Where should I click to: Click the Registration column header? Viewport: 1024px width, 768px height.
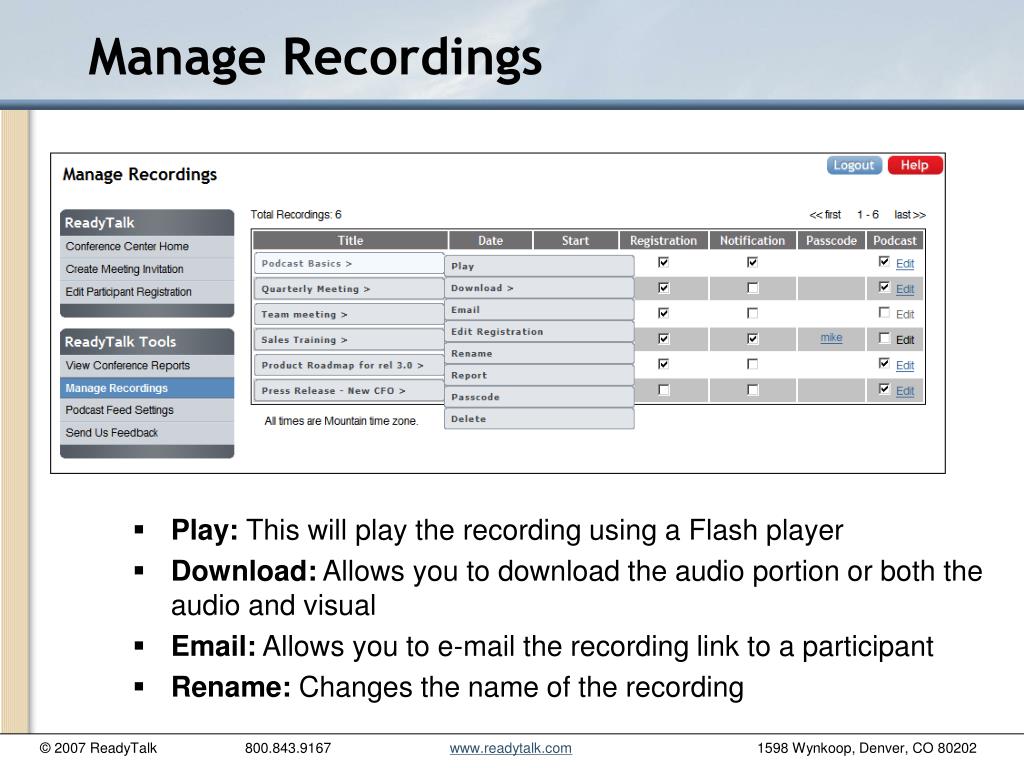coord(664,240)
